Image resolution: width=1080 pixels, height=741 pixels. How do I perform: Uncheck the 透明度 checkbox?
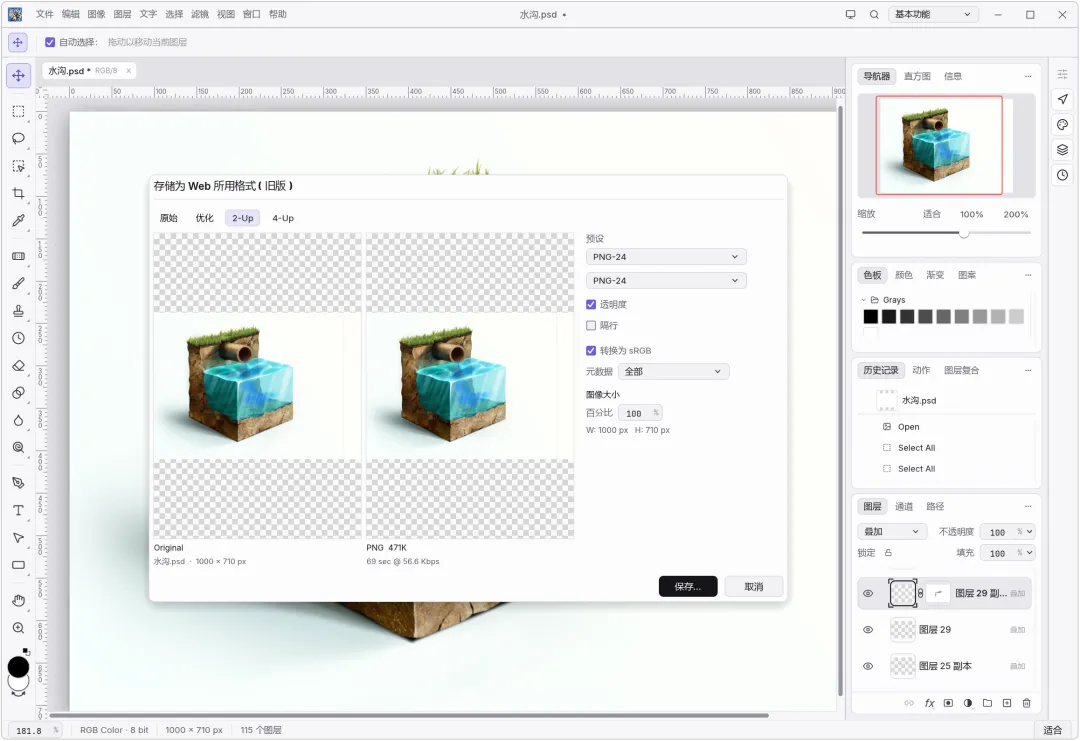(x=591, y=304)
